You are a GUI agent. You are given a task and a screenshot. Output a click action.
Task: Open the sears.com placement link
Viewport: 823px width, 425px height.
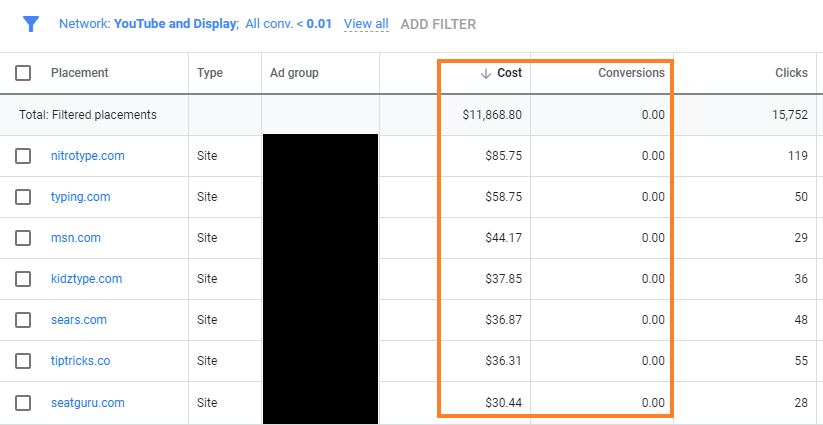pos(79,320)
